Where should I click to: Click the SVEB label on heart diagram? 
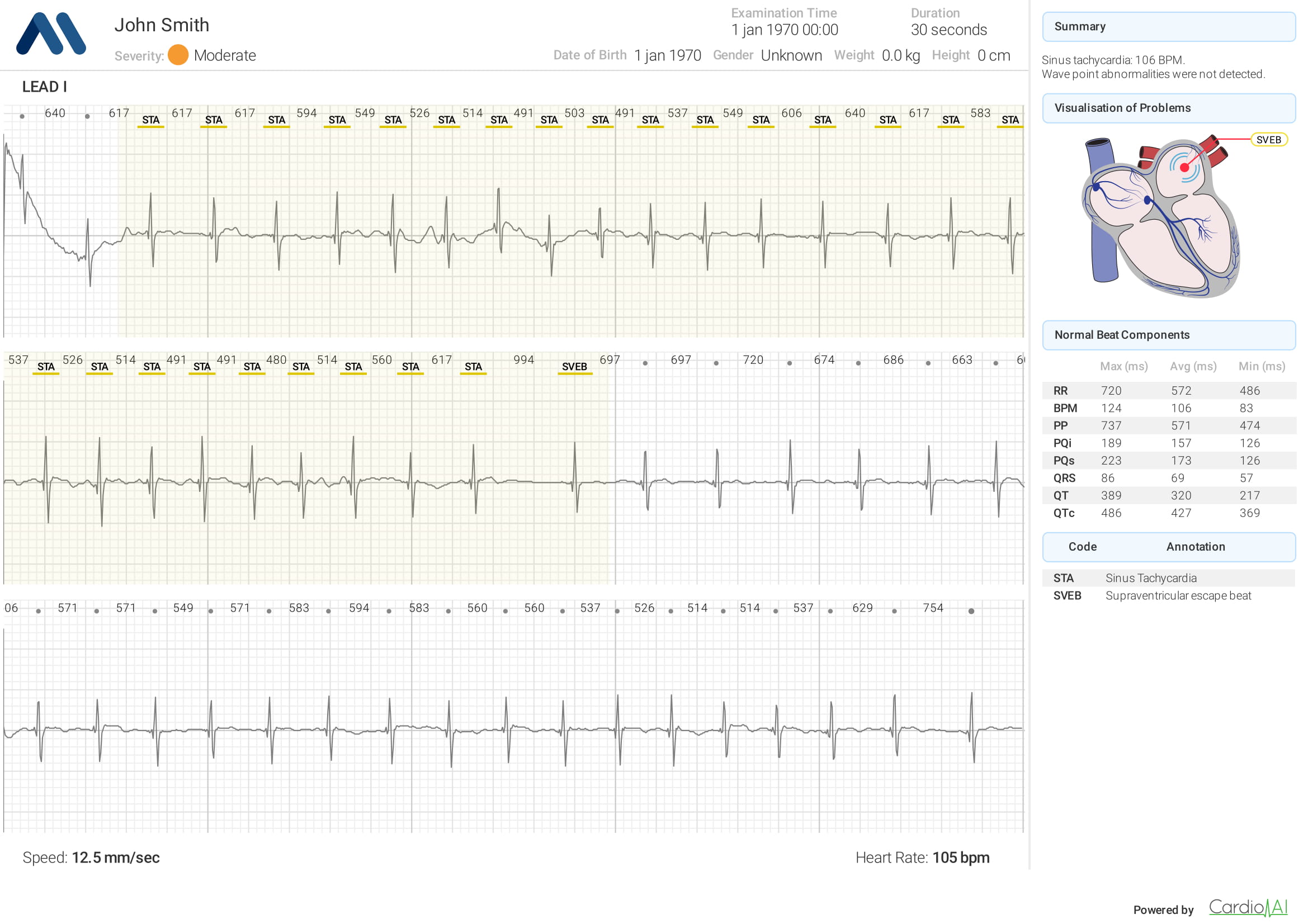click(x=1268, y=140)
